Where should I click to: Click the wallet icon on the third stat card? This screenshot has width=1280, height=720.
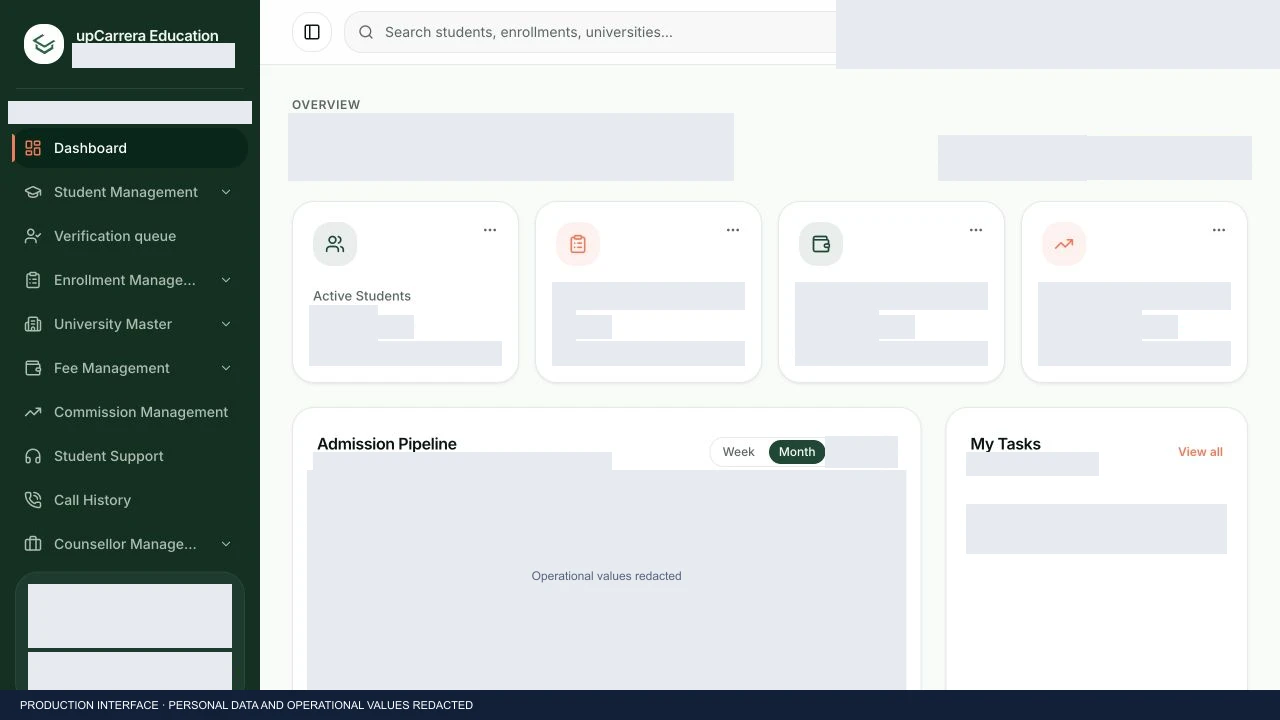[821, 244]
